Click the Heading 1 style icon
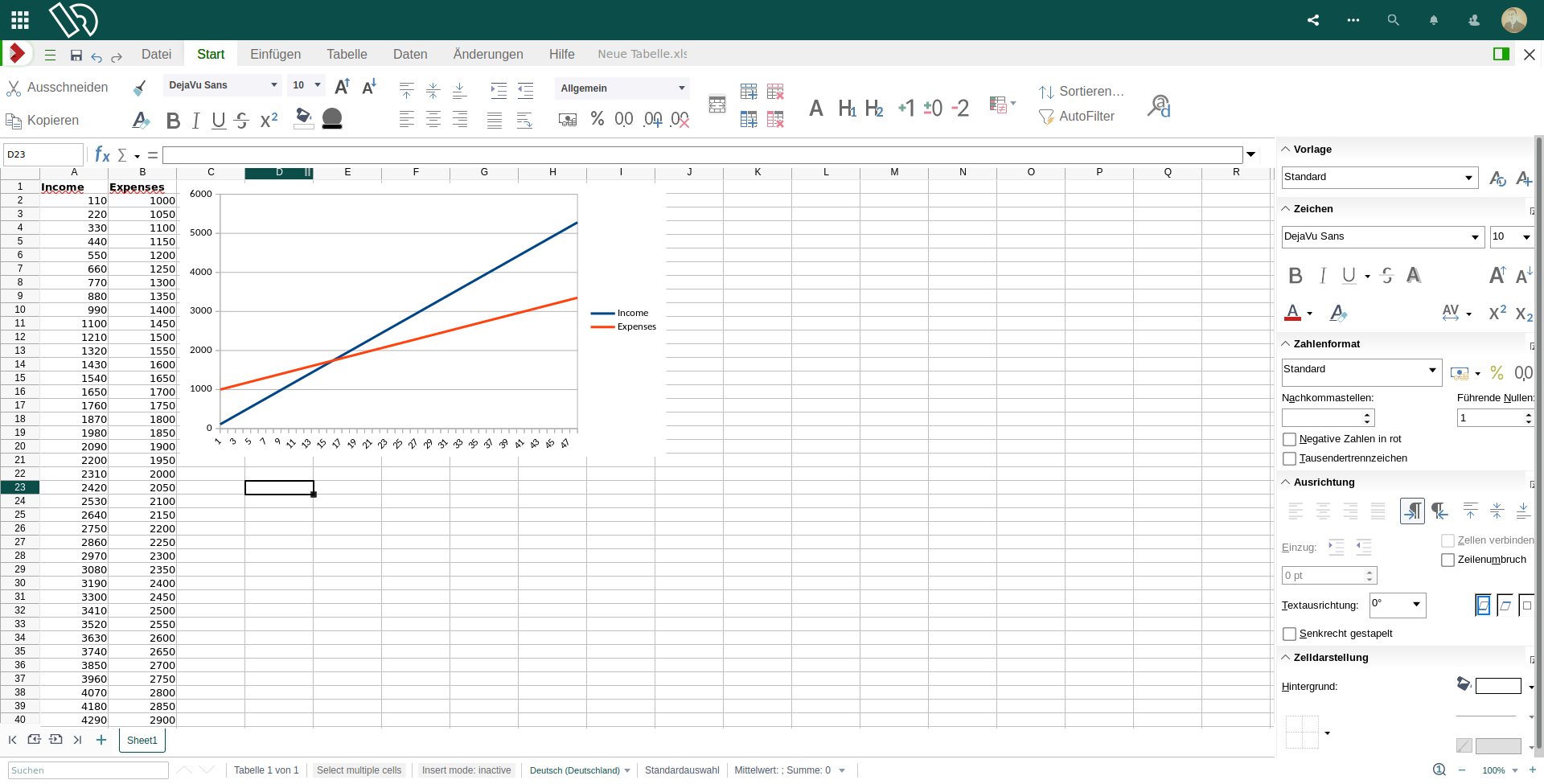Viewport: 1544px width, 784px height. click(847, 109)
